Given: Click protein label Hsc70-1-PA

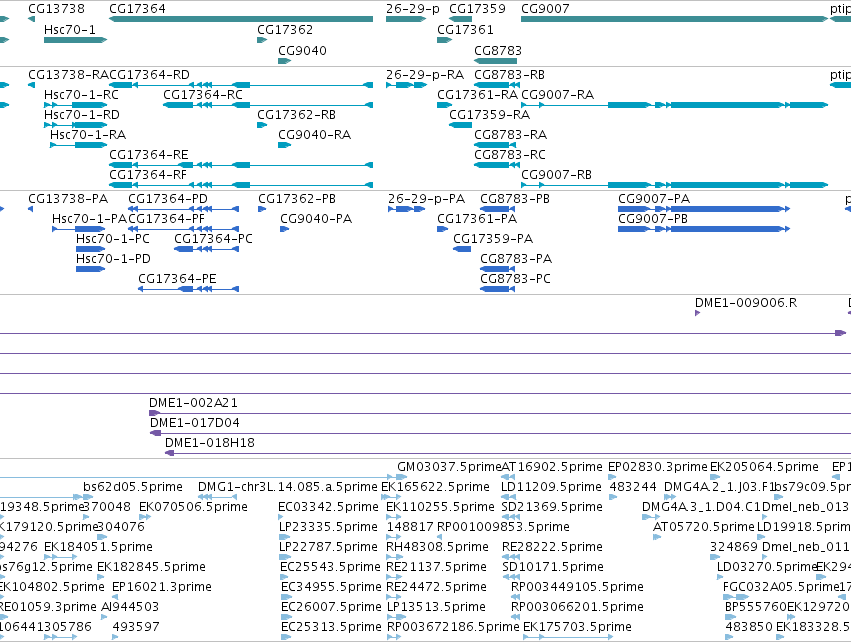Looking at the screenshot, I should click(x=89, y=219).
